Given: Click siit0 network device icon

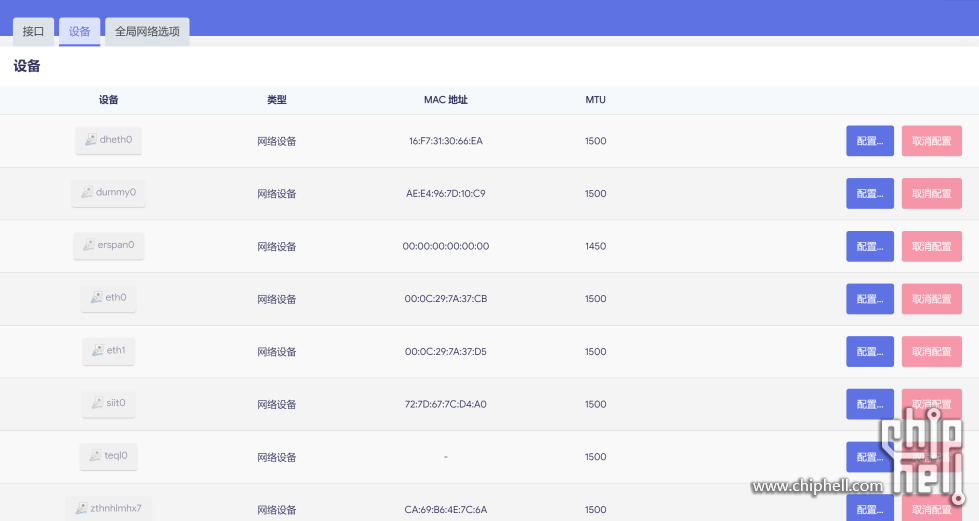Looking at the screenshot, I should pos(97,402).
